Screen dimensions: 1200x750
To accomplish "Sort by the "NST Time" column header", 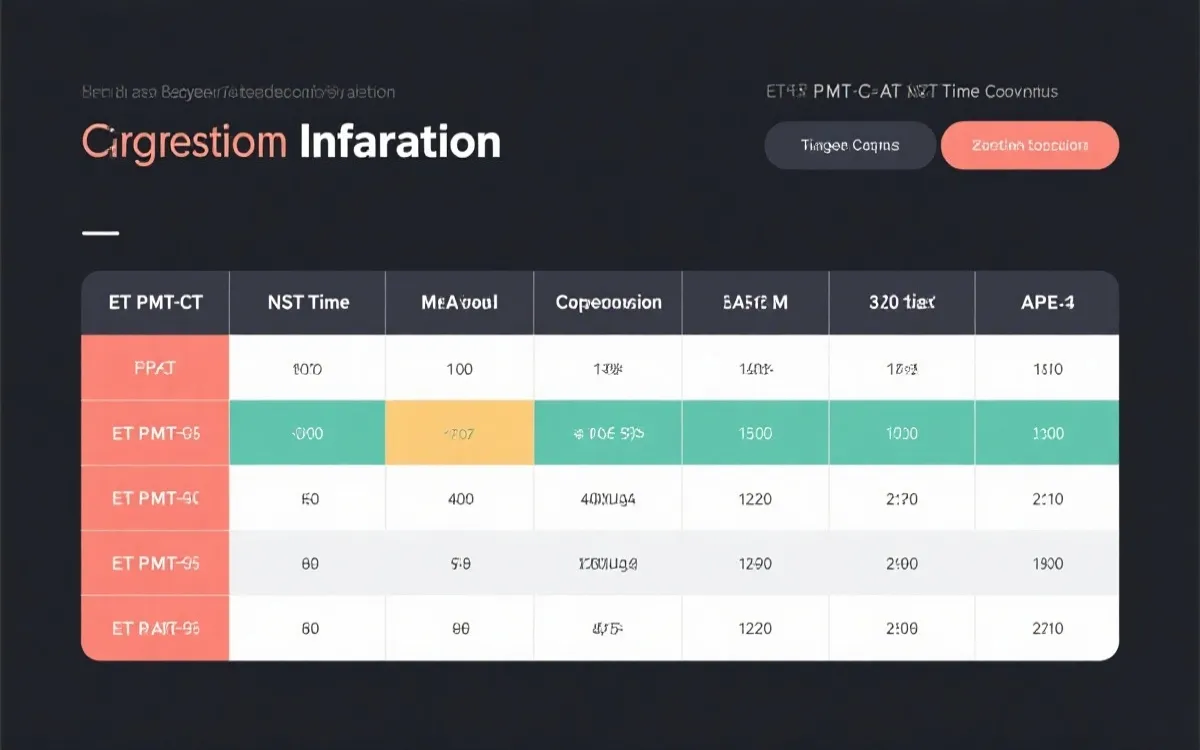I will coord(308,302).
